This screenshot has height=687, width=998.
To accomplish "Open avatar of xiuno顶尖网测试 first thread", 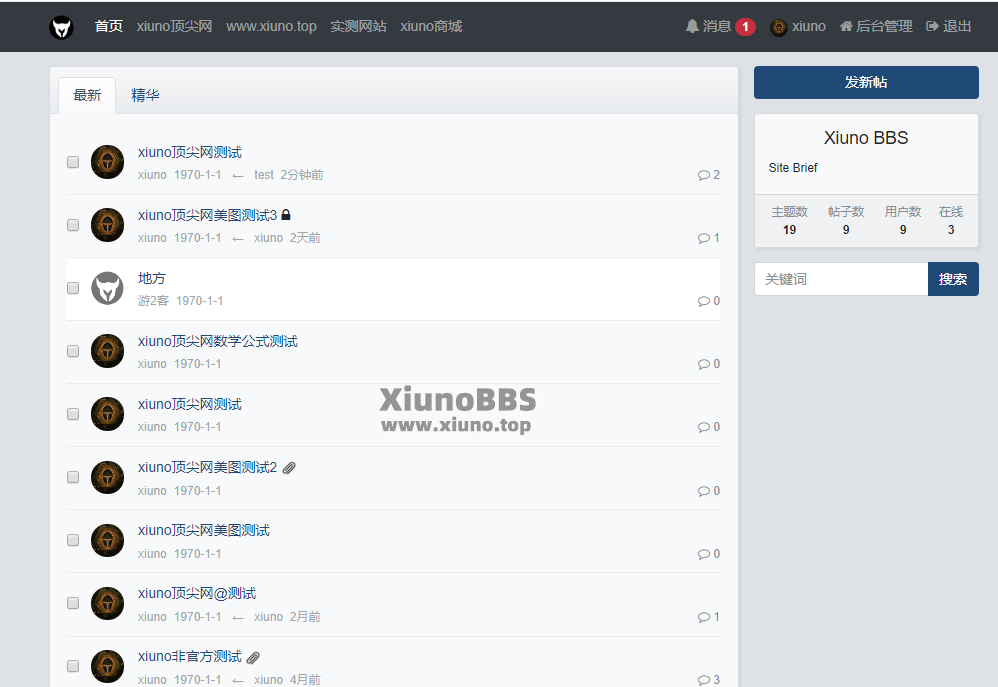I will pyautogui.click(x=108, y=162).
